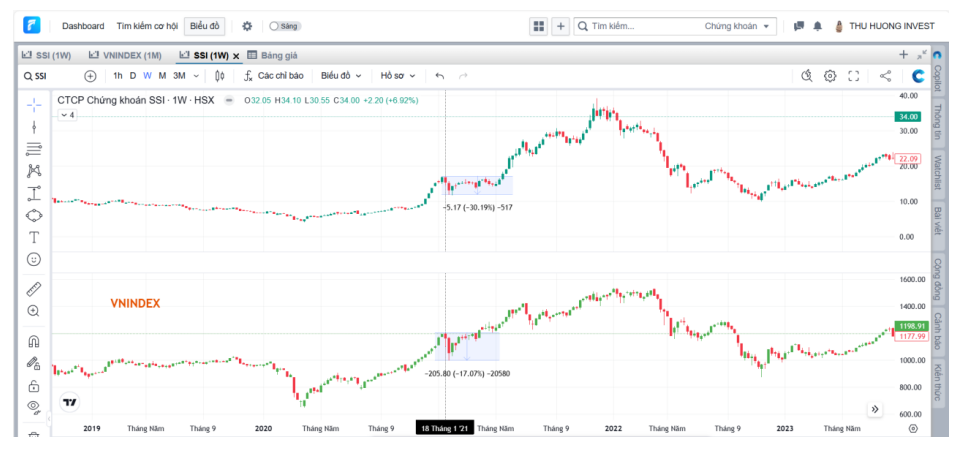
Task: Expand the Biểu đồ chart layout dropdown
Action: click(341, 76)
